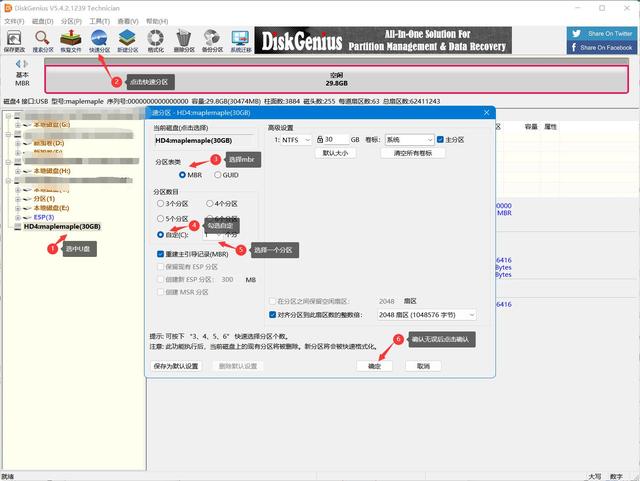Close the quick partition dialog

coord(487,113)
